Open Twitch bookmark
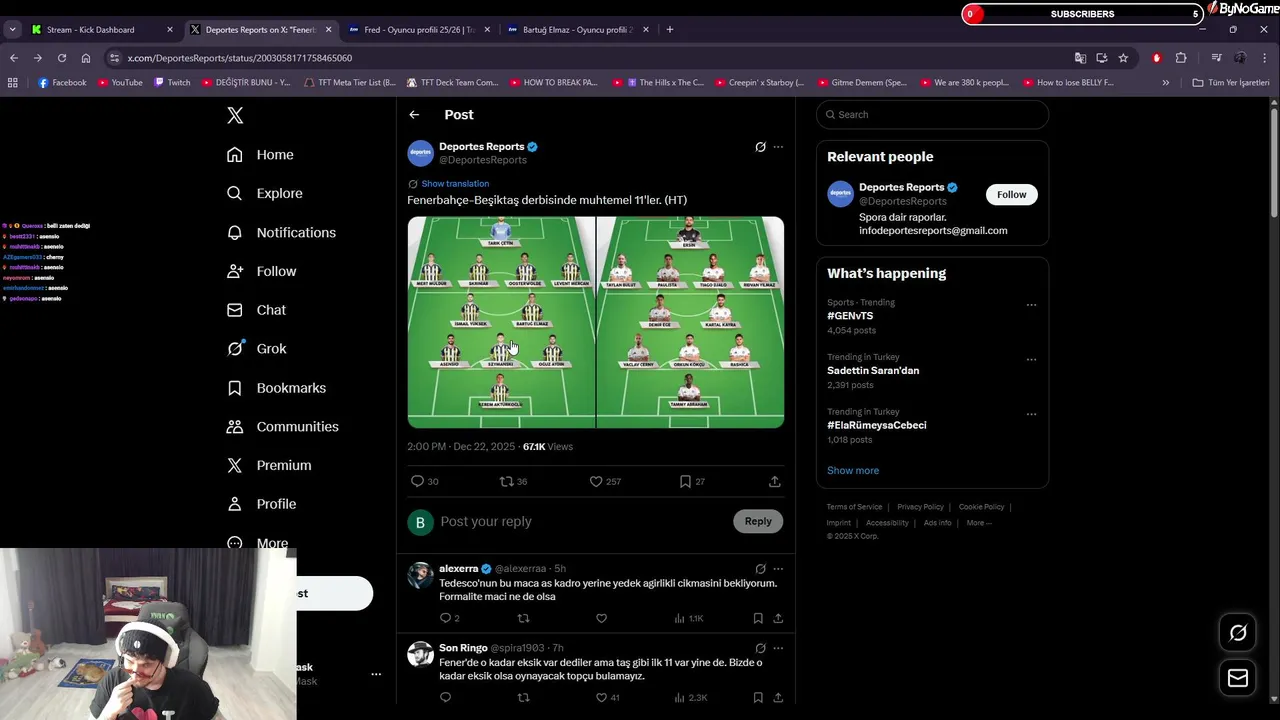This screenshot has width=1280, height=720. point(172,83)
